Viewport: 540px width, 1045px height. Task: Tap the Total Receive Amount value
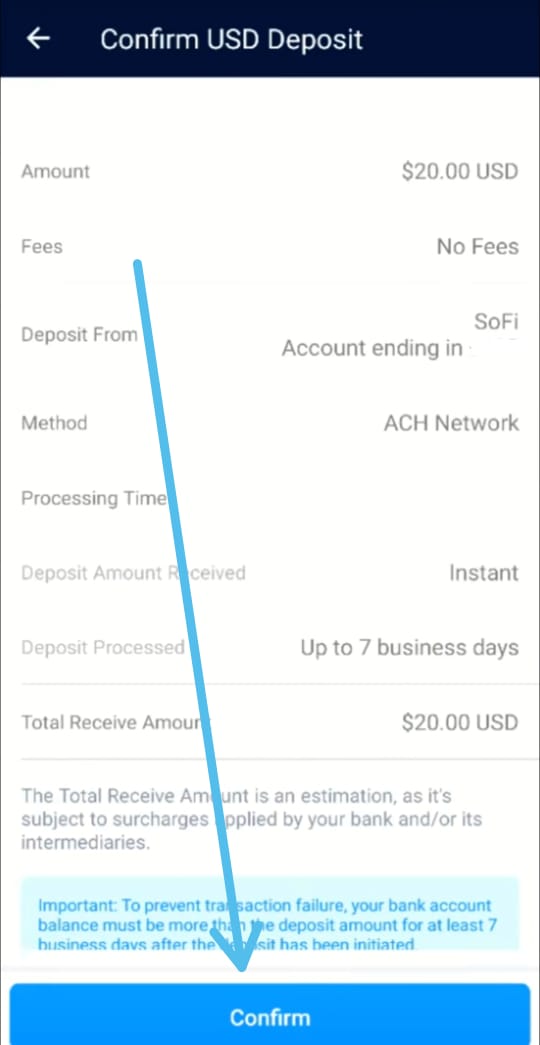[x=459, y=722]
